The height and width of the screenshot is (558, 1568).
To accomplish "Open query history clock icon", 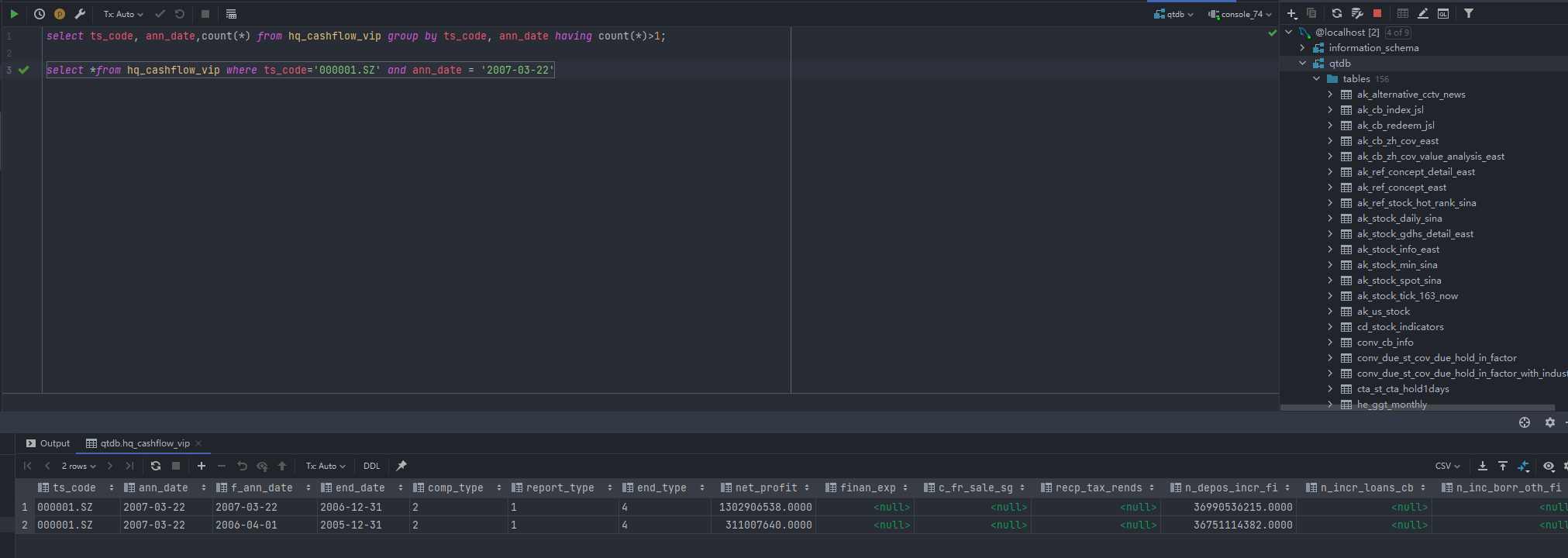I will click(40, 14).
